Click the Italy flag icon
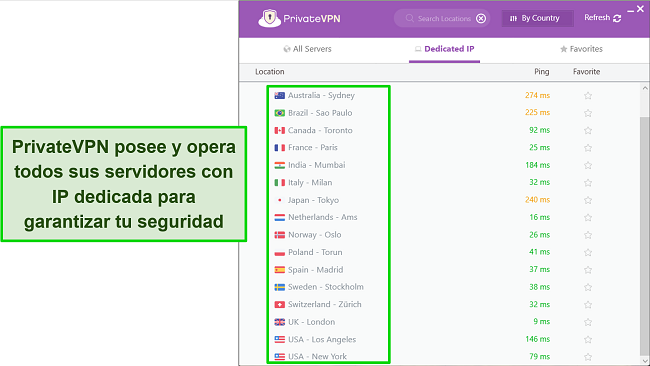Viewport: 650px width, 366px height. click(x=280, y=182)
